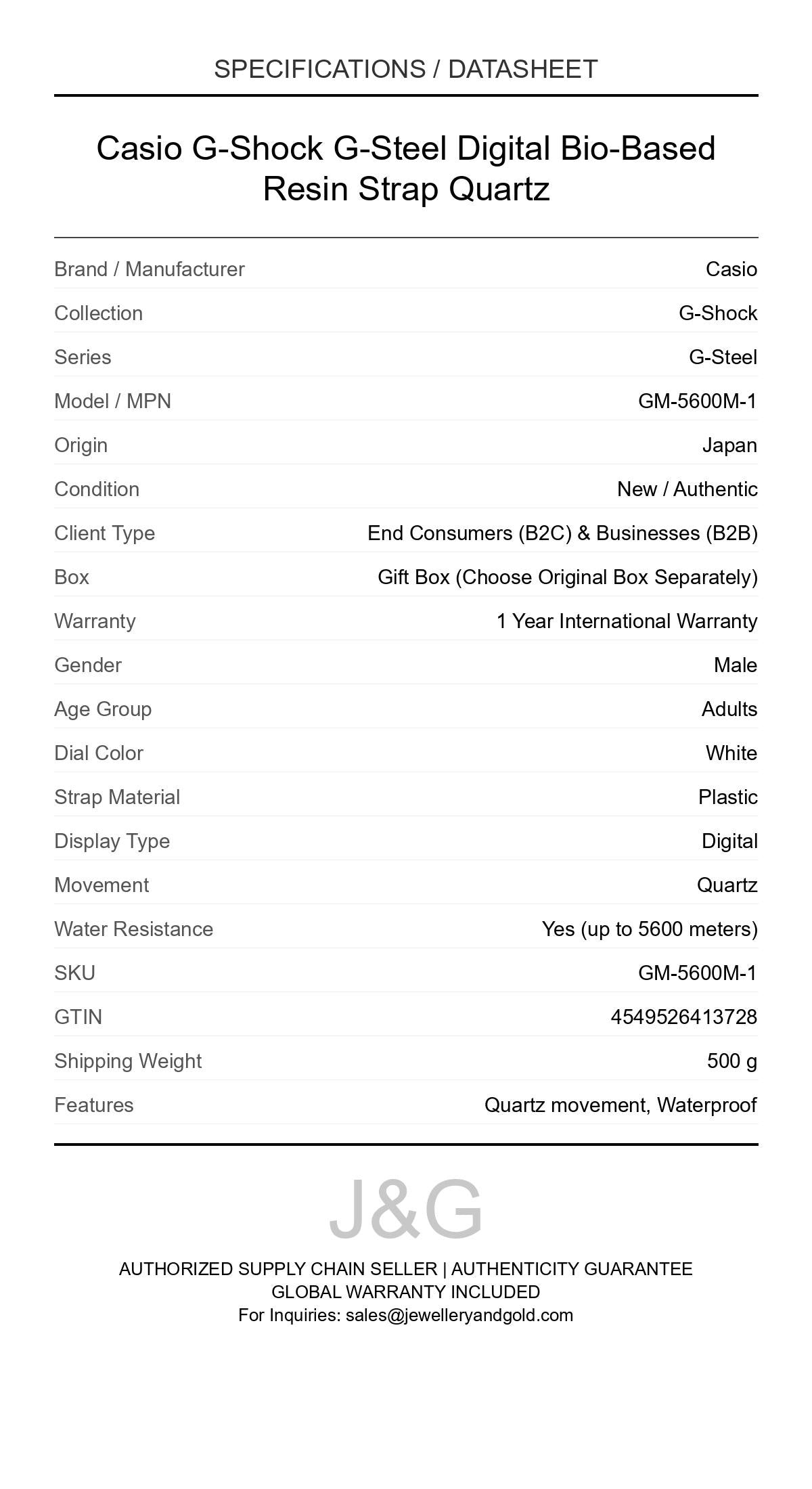Click the Brand / Manufacturer label
The image size is (812, 1489).
click(150, 269)
